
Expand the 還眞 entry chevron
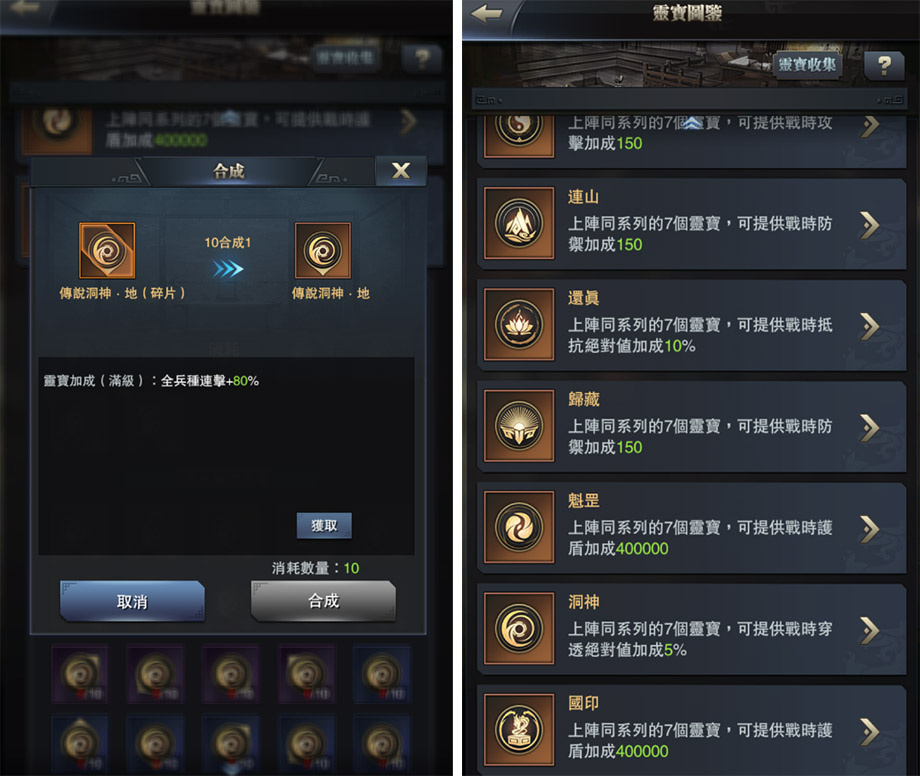pos(870,326)
